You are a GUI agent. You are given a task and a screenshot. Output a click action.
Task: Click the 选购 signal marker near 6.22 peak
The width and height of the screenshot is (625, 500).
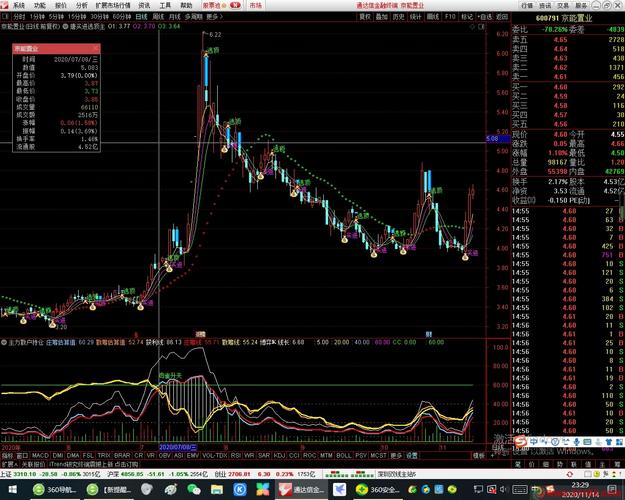pos(211,49)
